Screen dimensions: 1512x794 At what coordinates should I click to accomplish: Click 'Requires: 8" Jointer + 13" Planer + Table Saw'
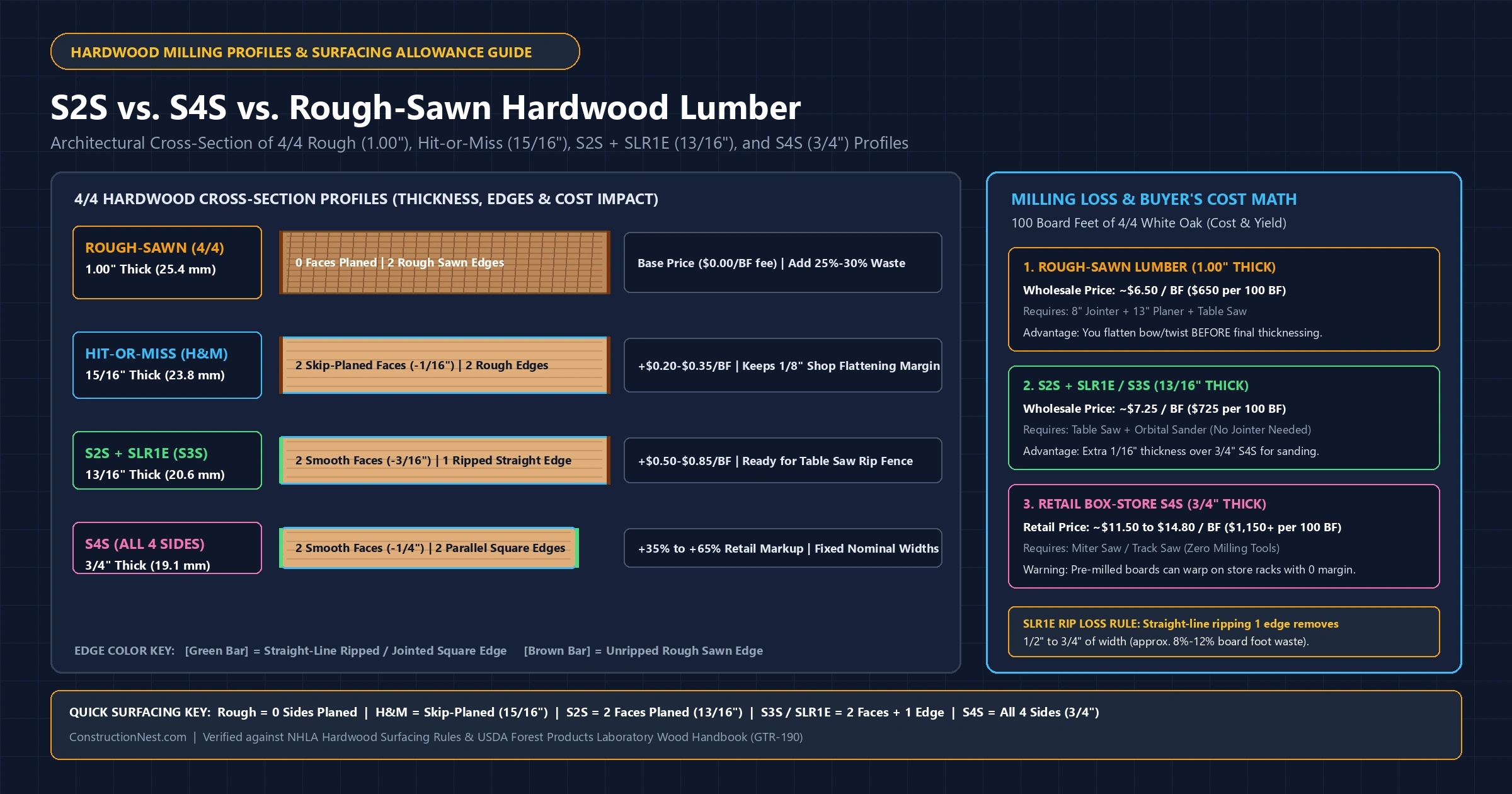tap(1135, 311)
